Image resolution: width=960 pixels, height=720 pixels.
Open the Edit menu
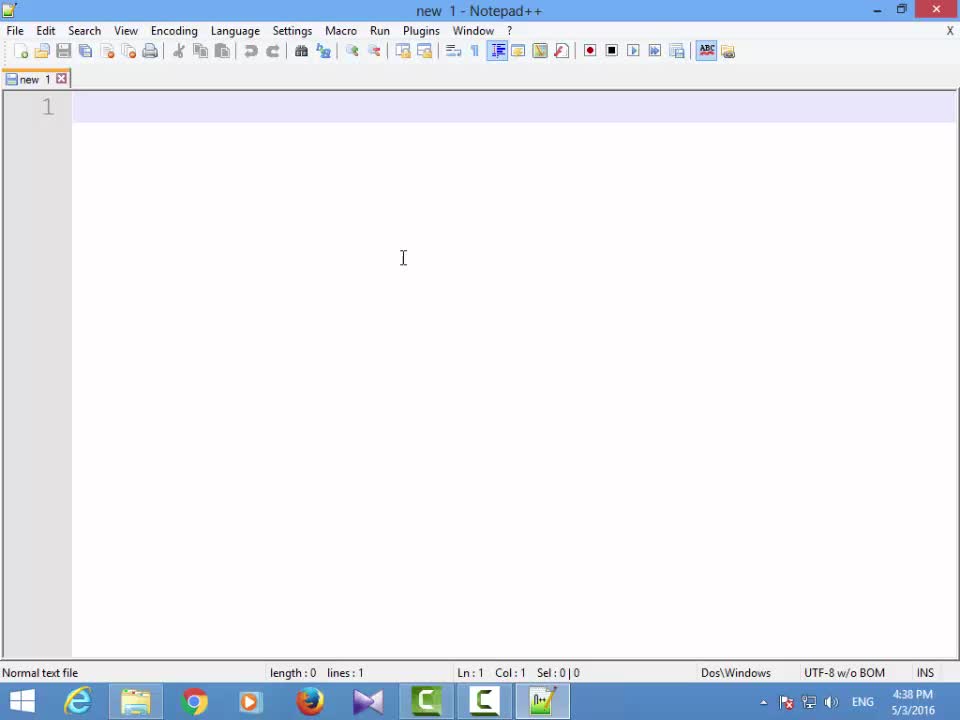(x=45, y=31)
